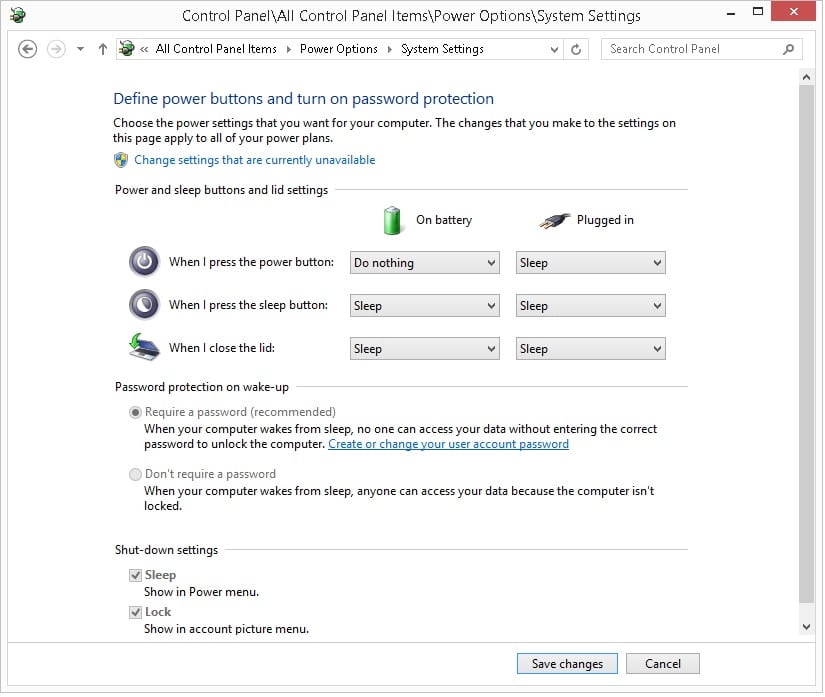This screenshot has width=825, height=697.
Task: Uncheck the Sleep shut-down setting
Action: (136, 575)
